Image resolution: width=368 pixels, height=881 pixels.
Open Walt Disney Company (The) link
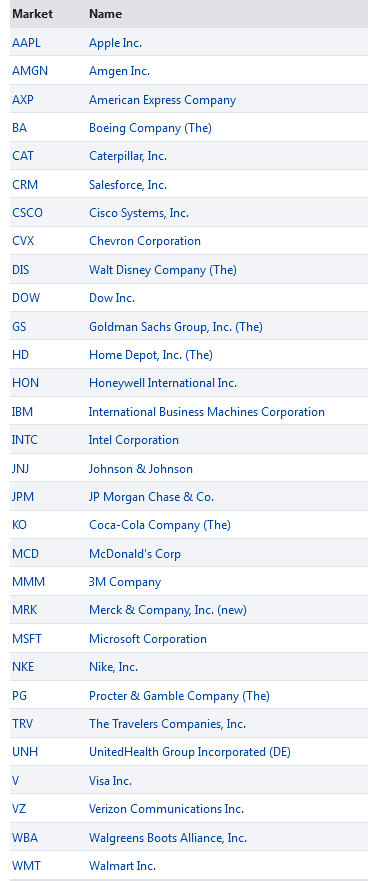[x=162, y=270]
